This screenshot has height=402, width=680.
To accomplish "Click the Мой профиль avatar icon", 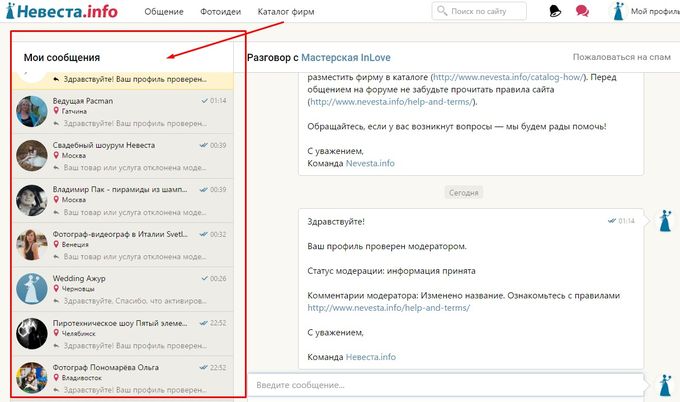I will 618,11.
